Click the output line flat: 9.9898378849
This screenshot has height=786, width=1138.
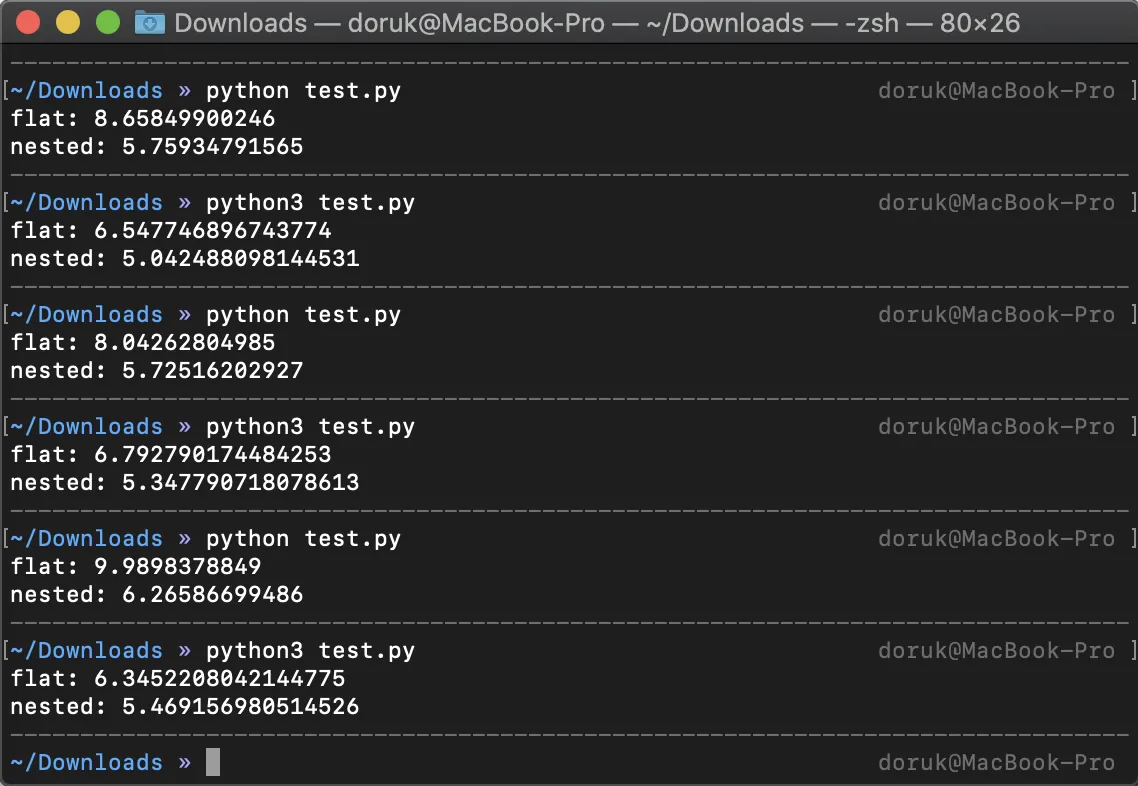pos(135,567)
